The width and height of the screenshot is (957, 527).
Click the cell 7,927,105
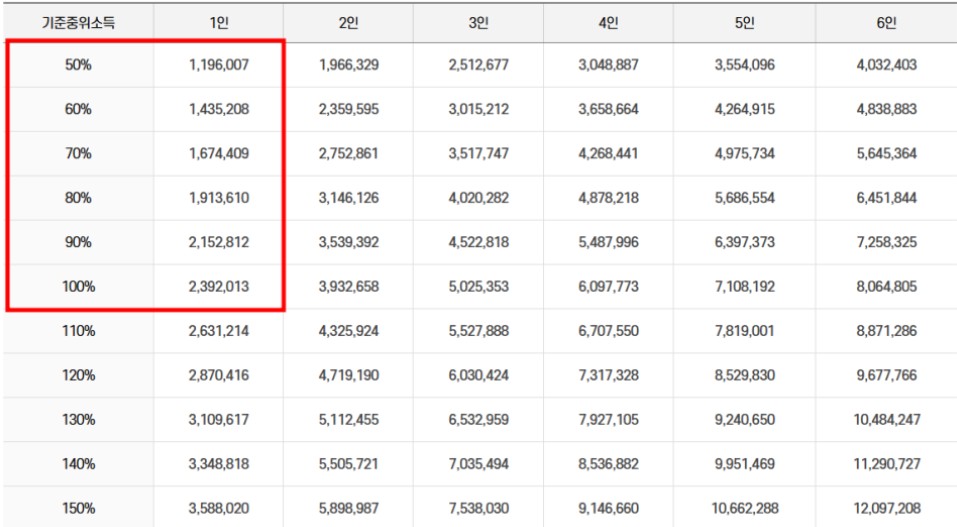pyautogui.click(x=609, y=420)
